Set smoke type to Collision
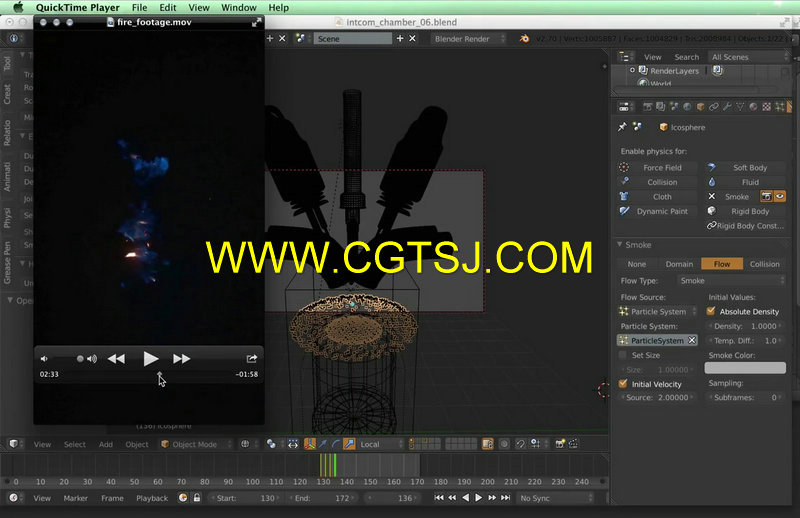Image resolution: width=800 pixels, height=518 pixels. coord(764,264)
